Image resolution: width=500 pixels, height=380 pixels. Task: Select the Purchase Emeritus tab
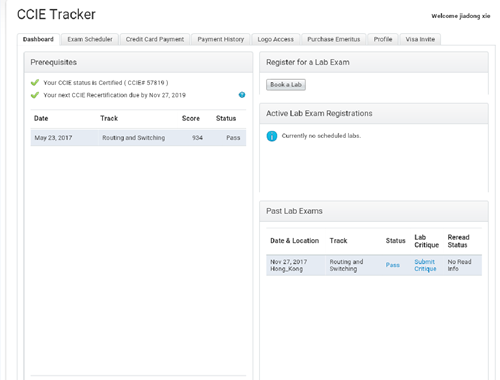click(x=334, y=39)
